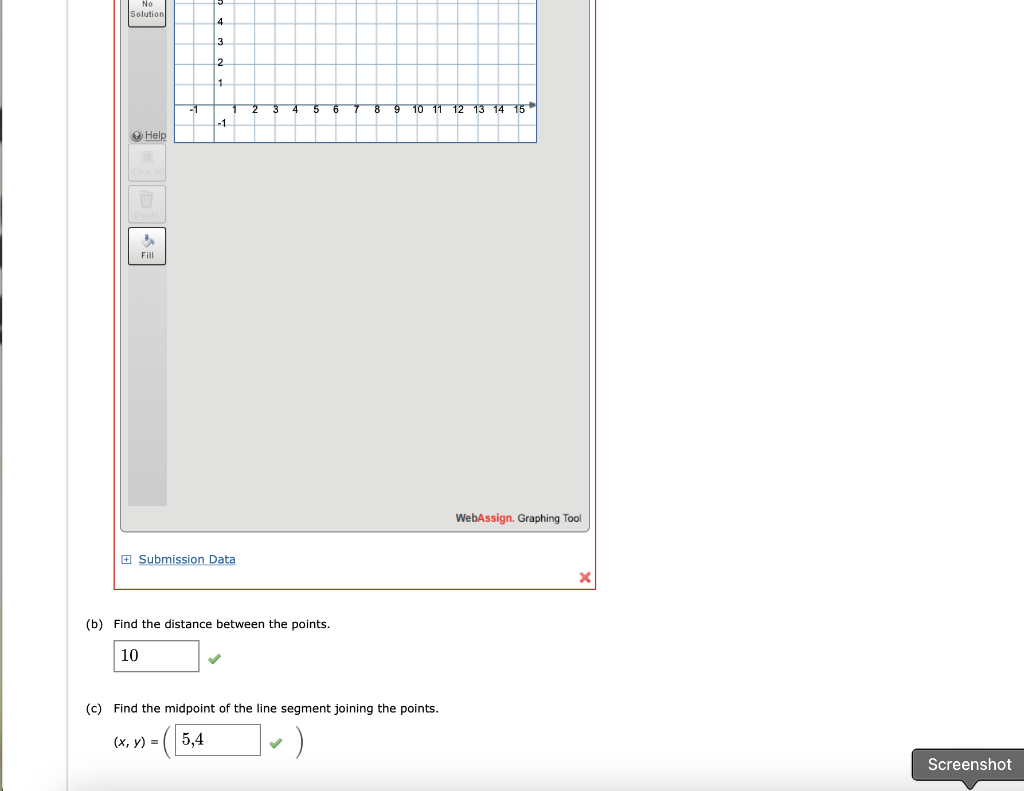Click the WebAssign Graphing Tool label
1024x791 pixels.
519,518
